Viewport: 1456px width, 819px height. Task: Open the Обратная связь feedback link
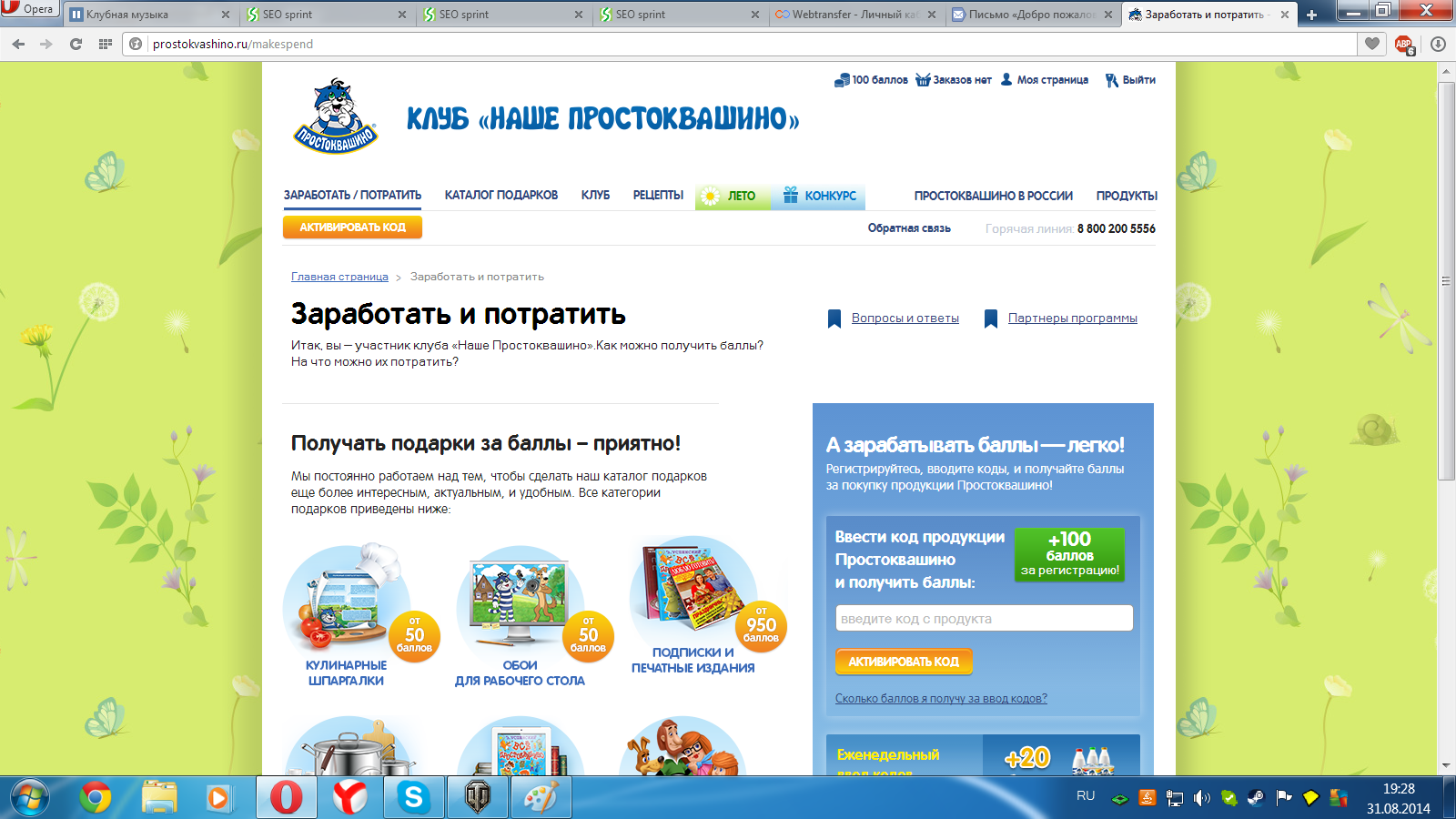click(x=909, y=228)
